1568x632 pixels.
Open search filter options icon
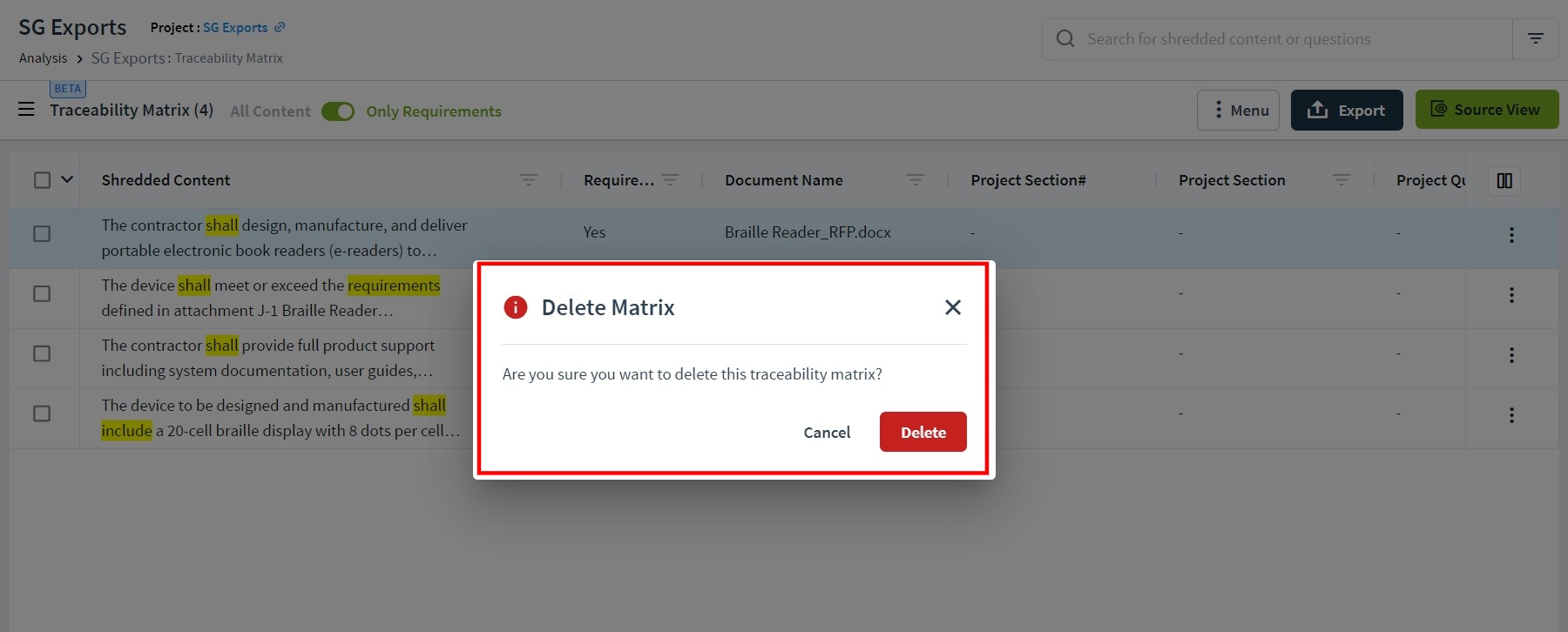click(x=1536, y=38)
